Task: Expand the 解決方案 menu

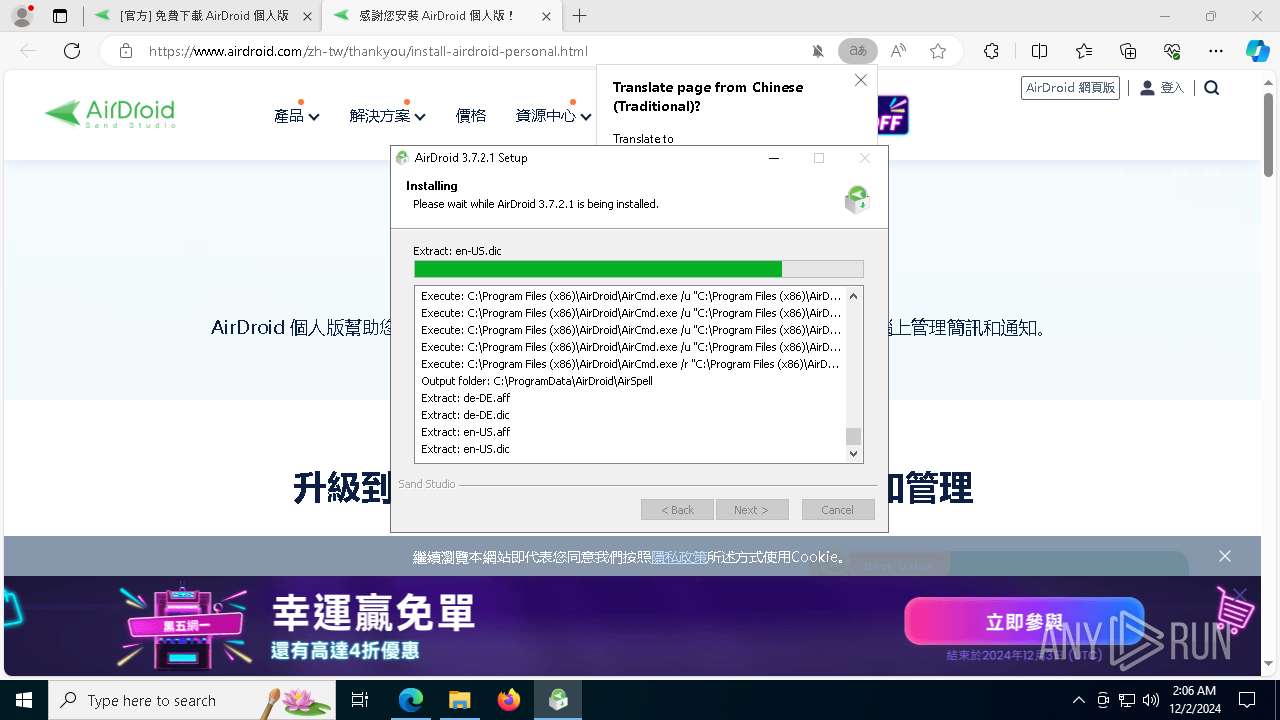Action: [x=387, y=116]
